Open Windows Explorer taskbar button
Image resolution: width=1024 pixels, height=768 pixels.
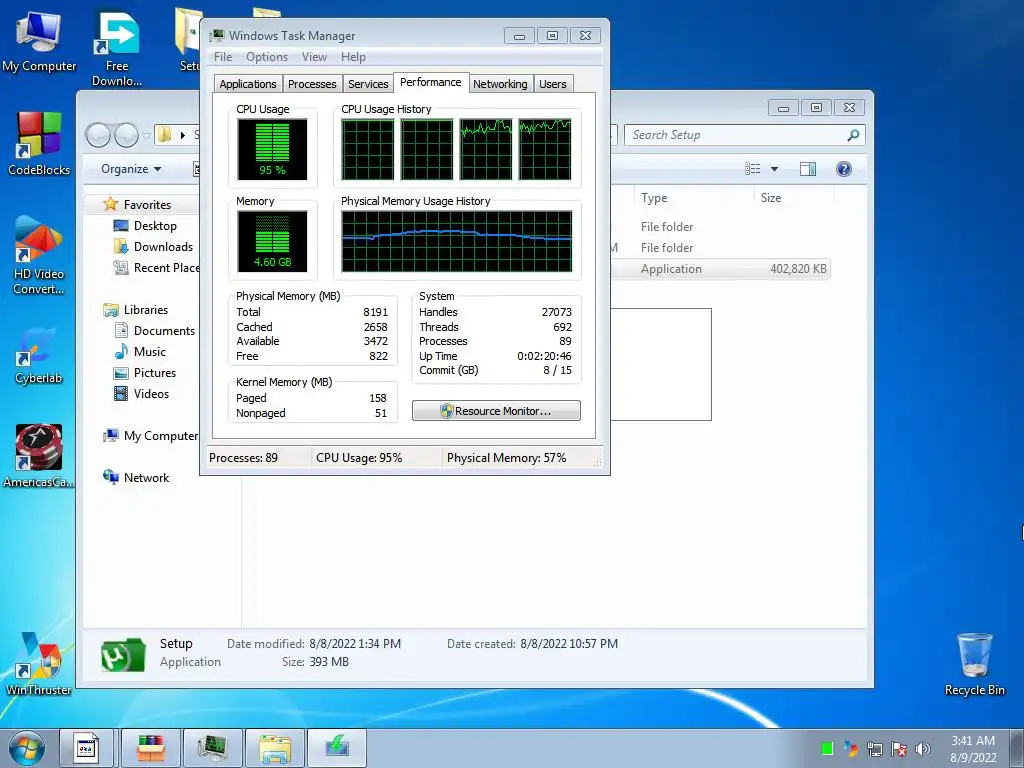[x=275, y=748]
